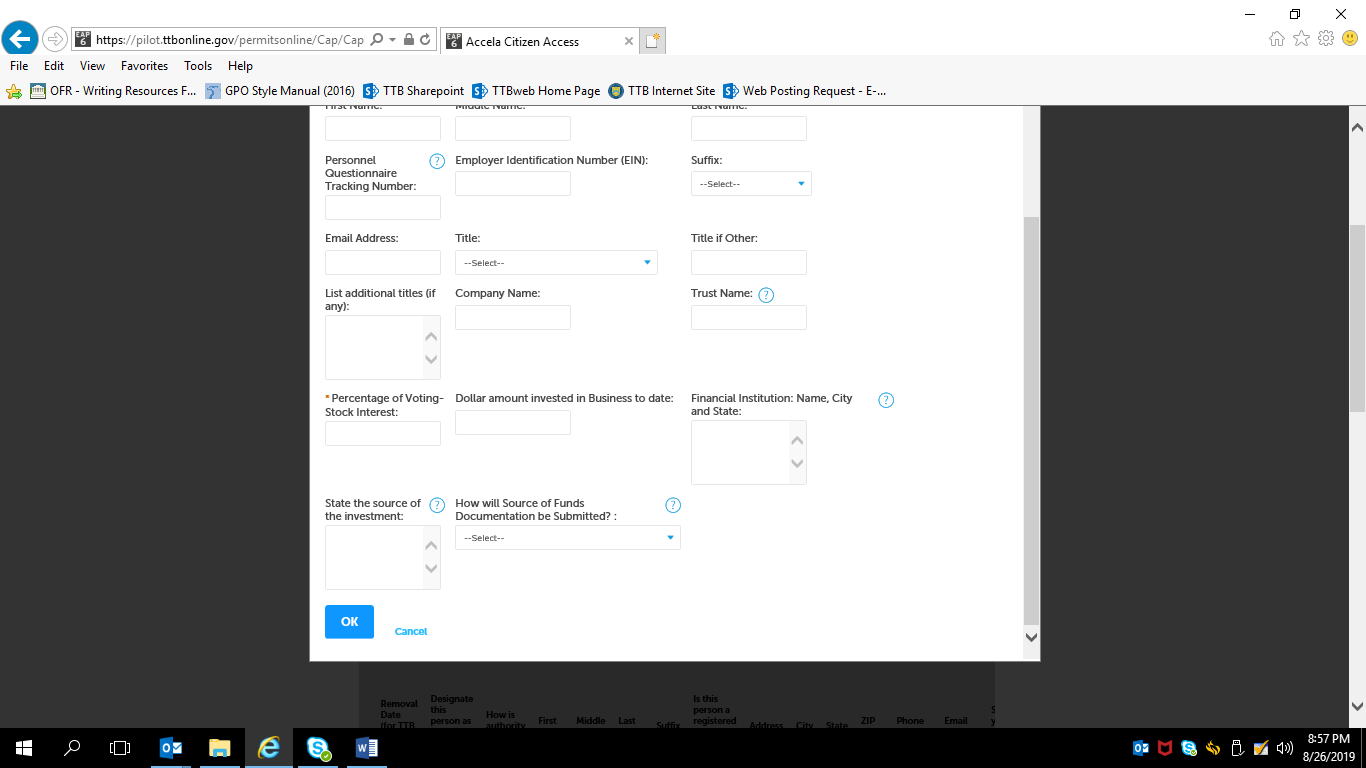Open help icon beside Trust Name

point(766,295)
